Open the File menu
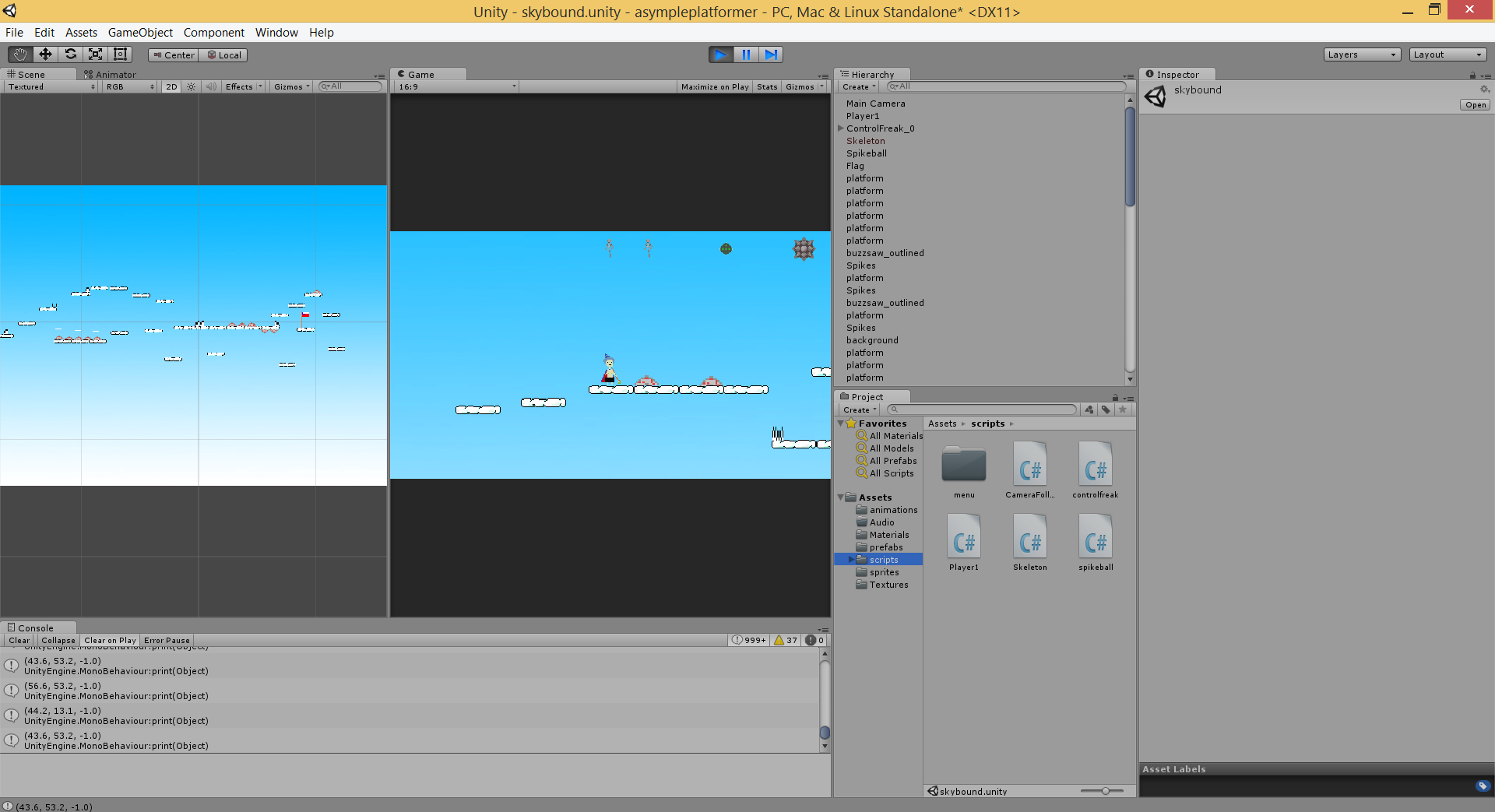1495x812 pixels. 14,33
